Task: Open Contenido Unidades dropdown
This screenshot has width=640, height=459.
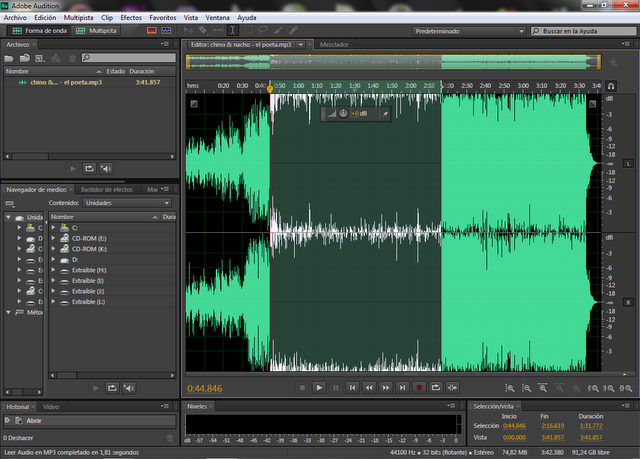Action: [x=127, y=203]
